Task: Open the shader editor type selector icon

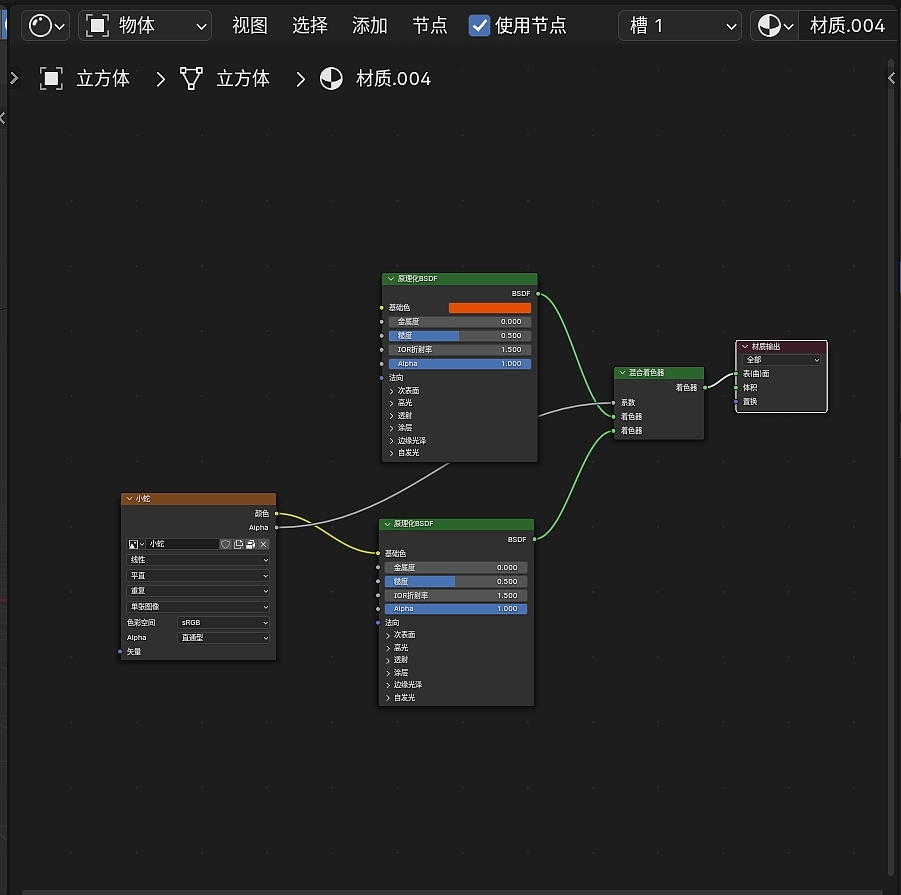Action: tap(45, 26)
